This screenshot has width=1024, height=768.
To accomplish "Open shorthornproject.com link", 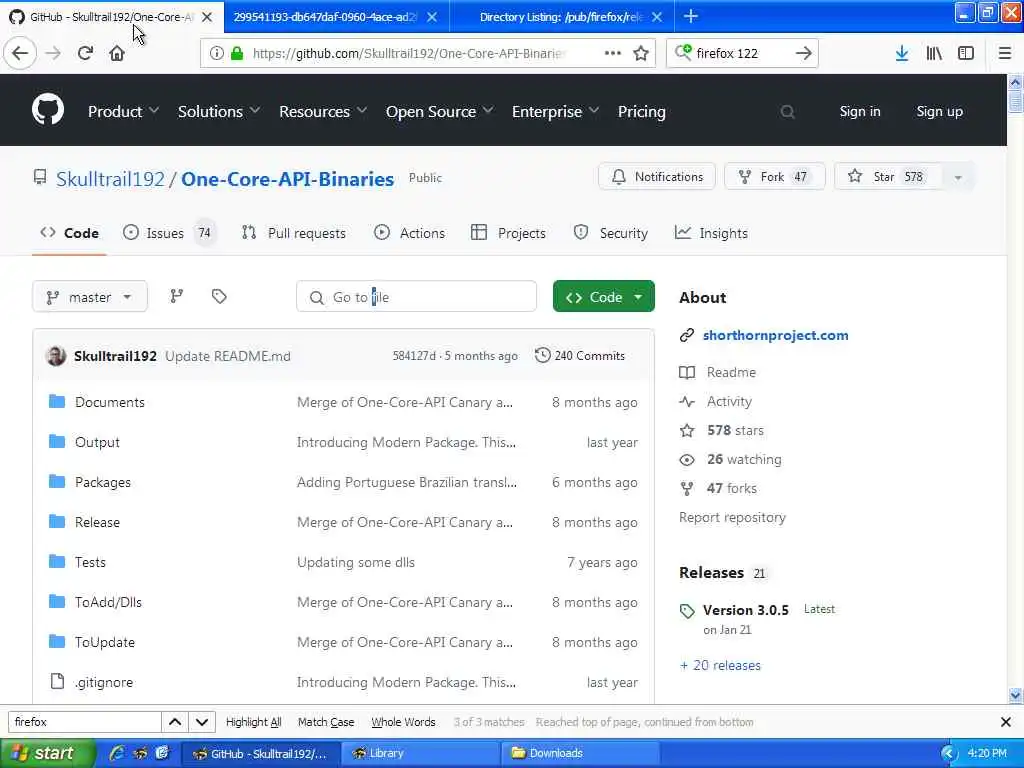I will pyautogui.click(x=775, y=335).
